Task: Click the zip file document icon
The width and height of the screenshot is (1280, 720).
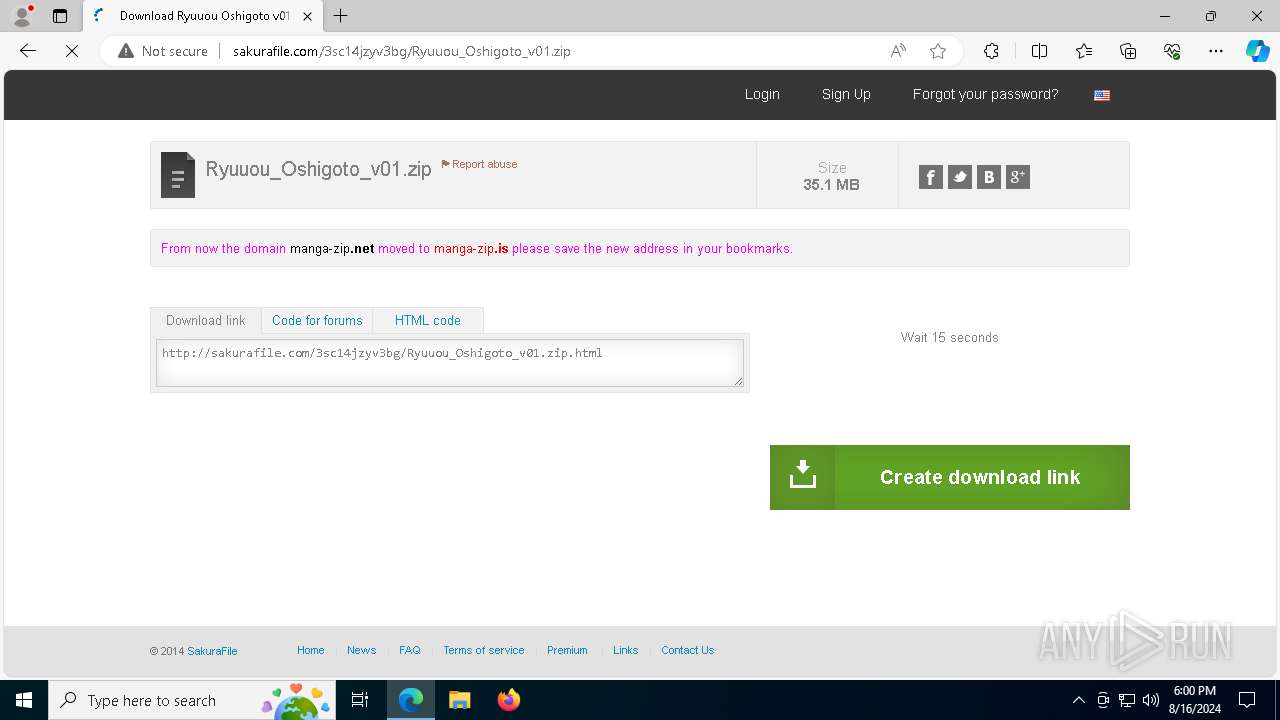Action: (178, 175)
